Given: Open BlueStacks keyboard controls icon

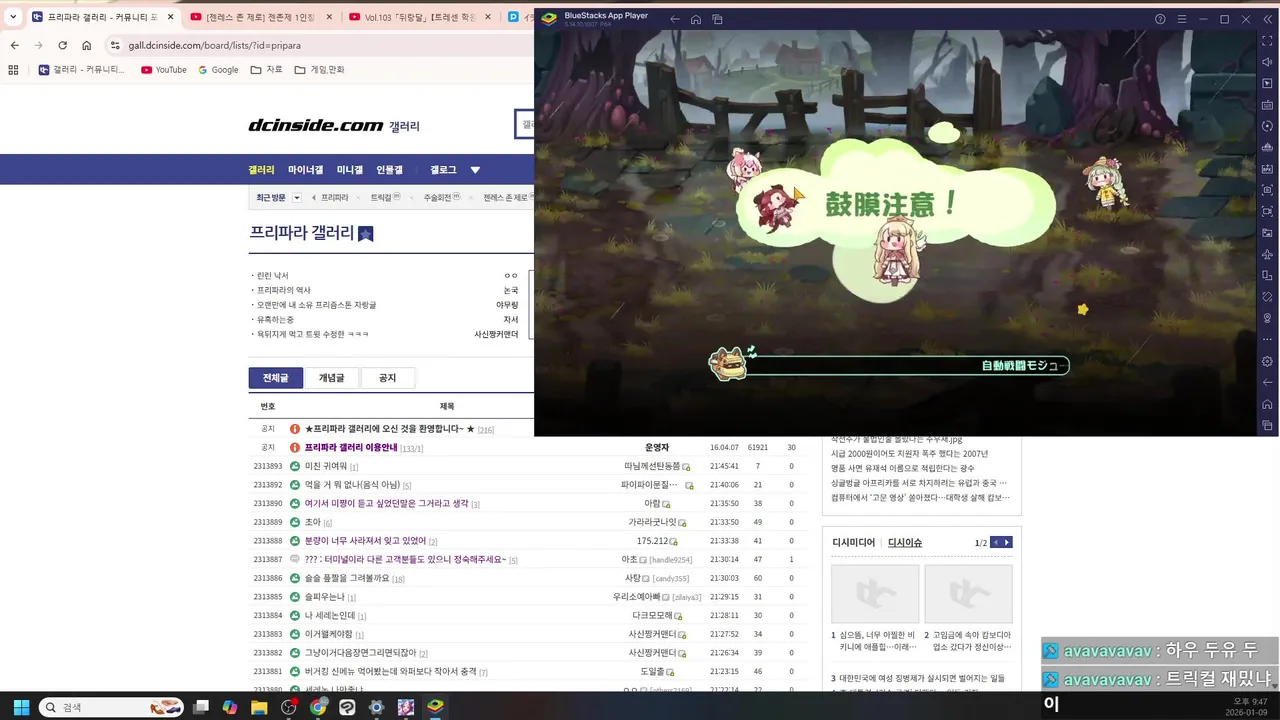Looking at the screenshot, I should (x=1267, y=105).
